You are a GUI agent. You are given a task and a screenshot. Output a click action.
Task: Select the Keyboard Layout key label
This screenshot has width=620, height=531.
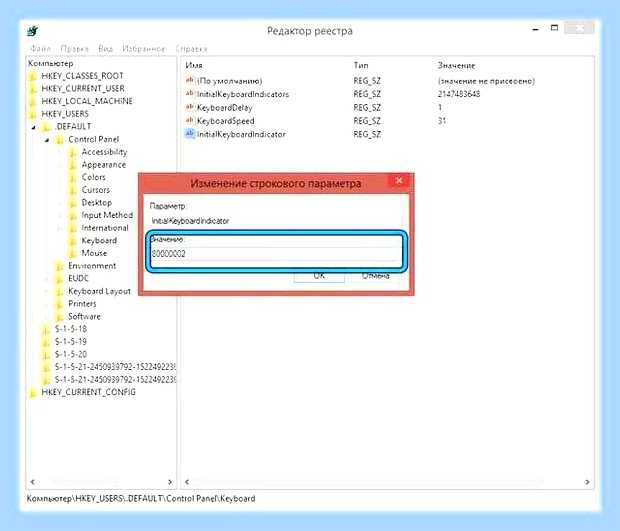pyautogui.click(x=99, y=291)
